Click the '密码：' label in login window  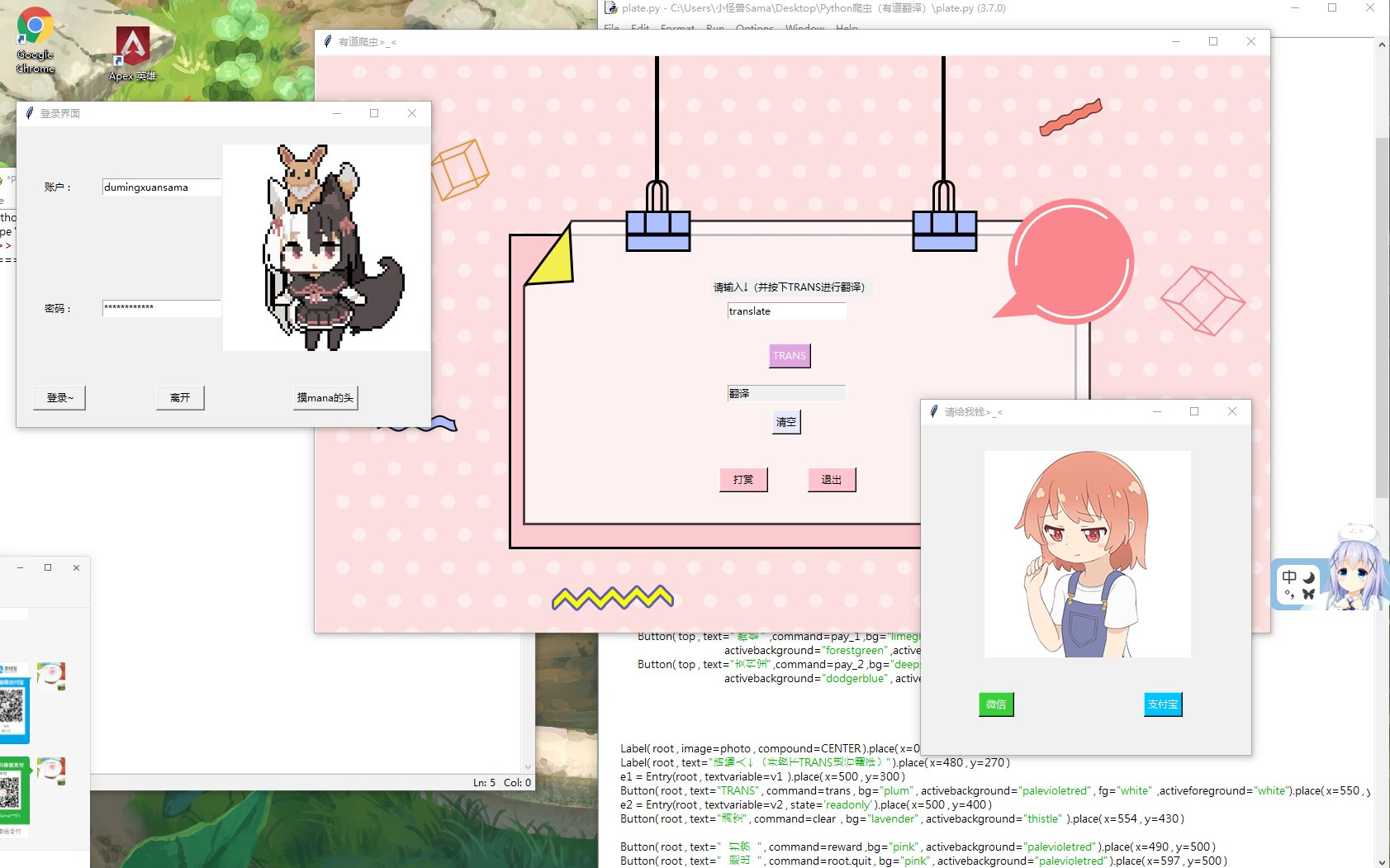click(x=58, y=308)
